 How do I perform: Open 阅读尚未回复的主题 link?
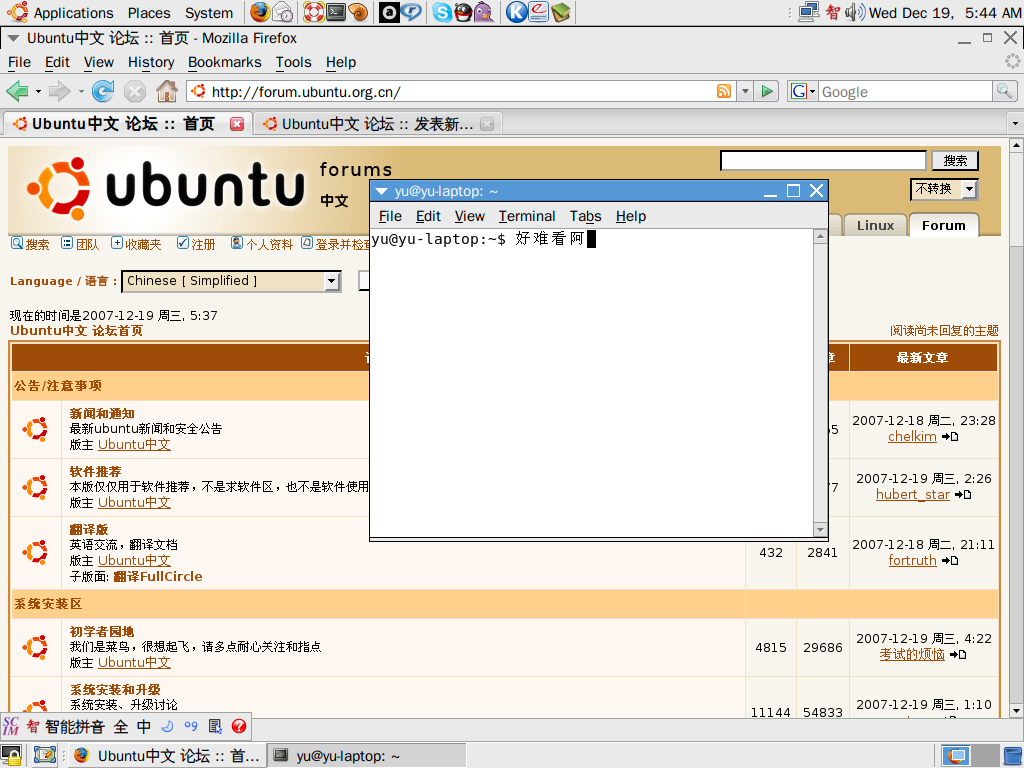pos(944,330)
